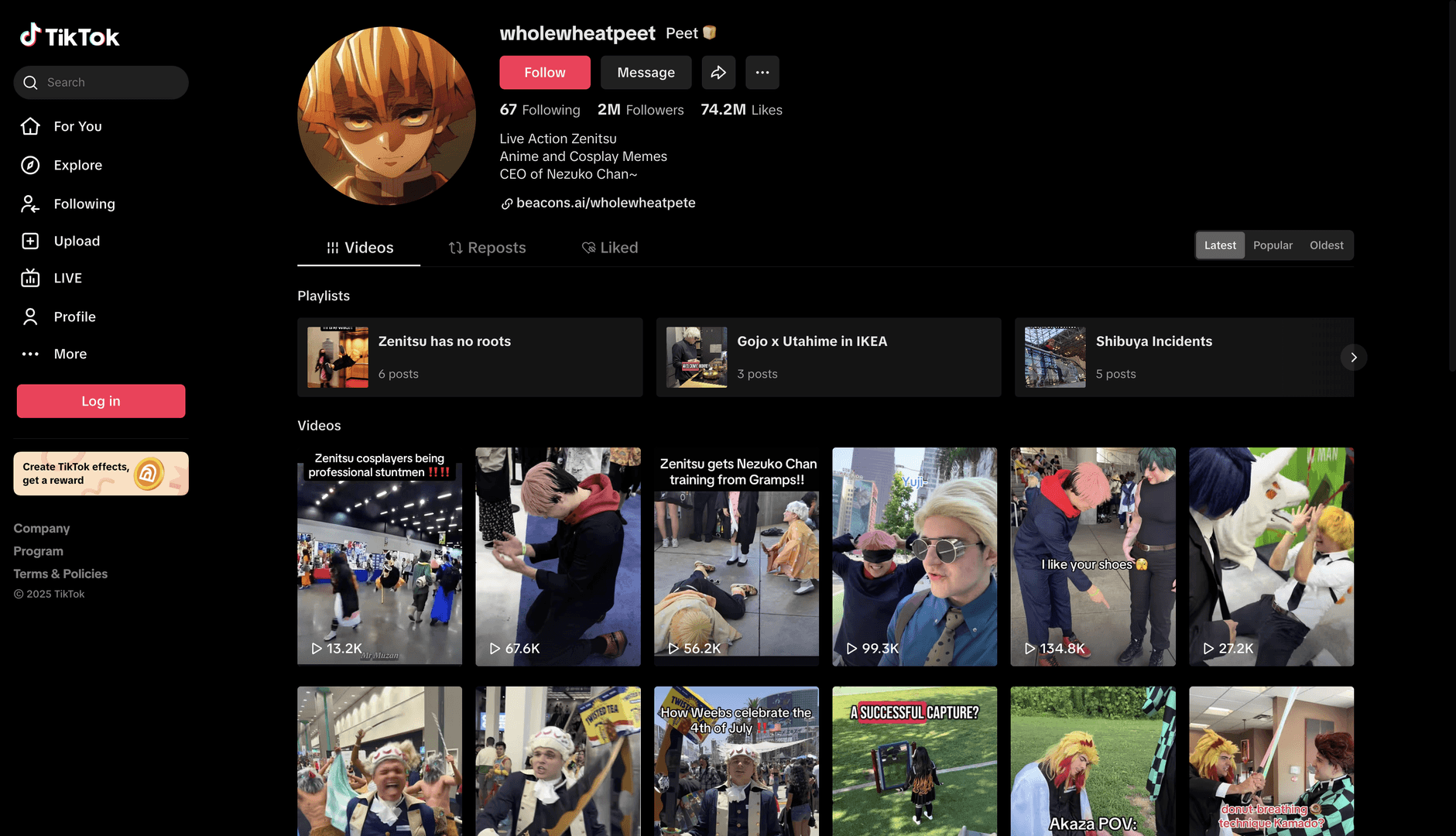Switch to the Liked tab
This screenshot has width=1456, height=836.
(x=610, y=248)
